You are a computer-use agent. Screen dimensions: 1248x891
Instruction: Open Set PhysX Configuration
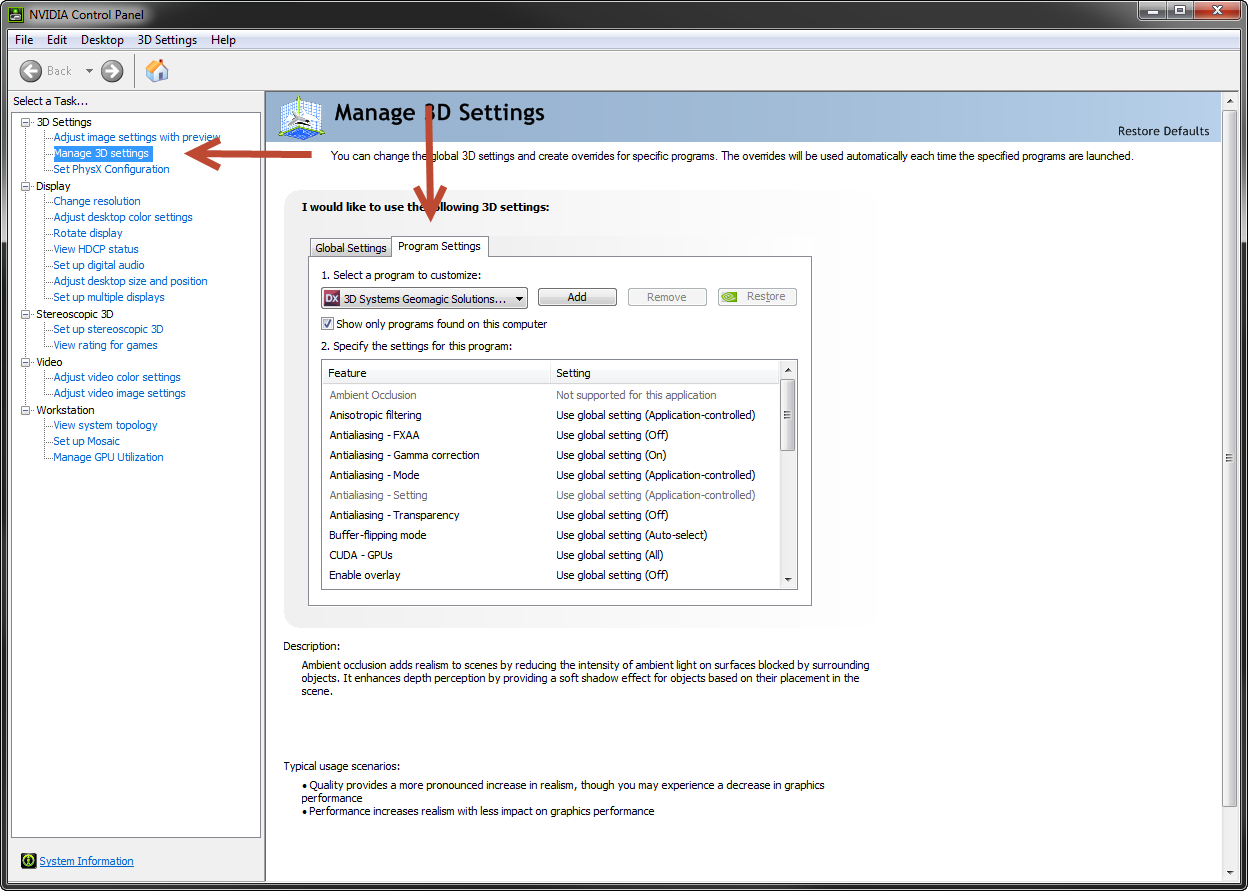point(111,169)
